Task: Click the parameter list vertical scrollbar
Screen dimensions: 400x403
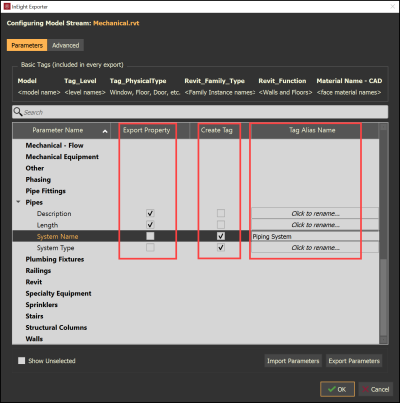Action: tap(383, 233)
